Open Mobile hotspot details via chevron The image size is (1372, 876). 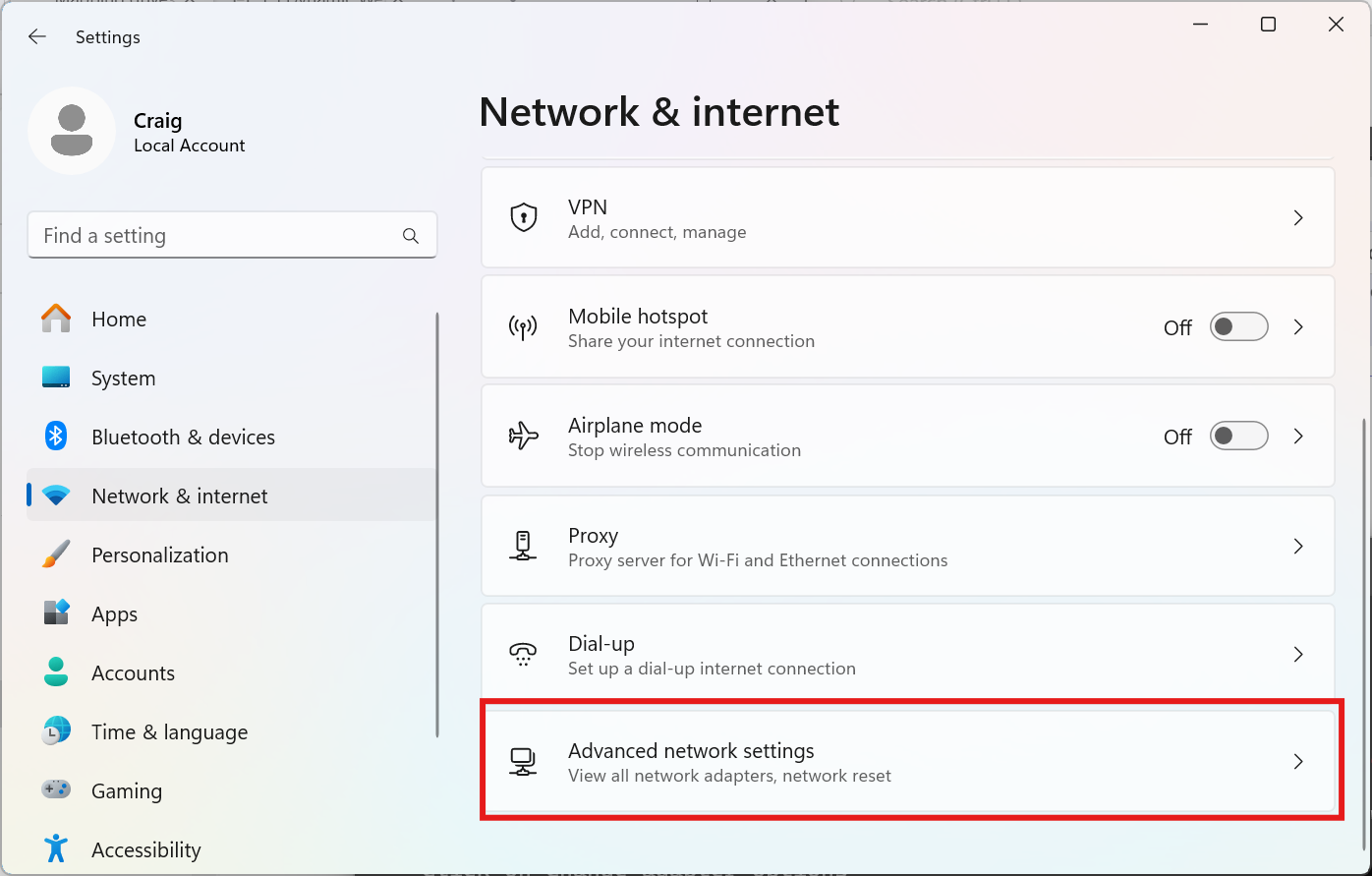pyautogui.click(x=1298, y=327)
